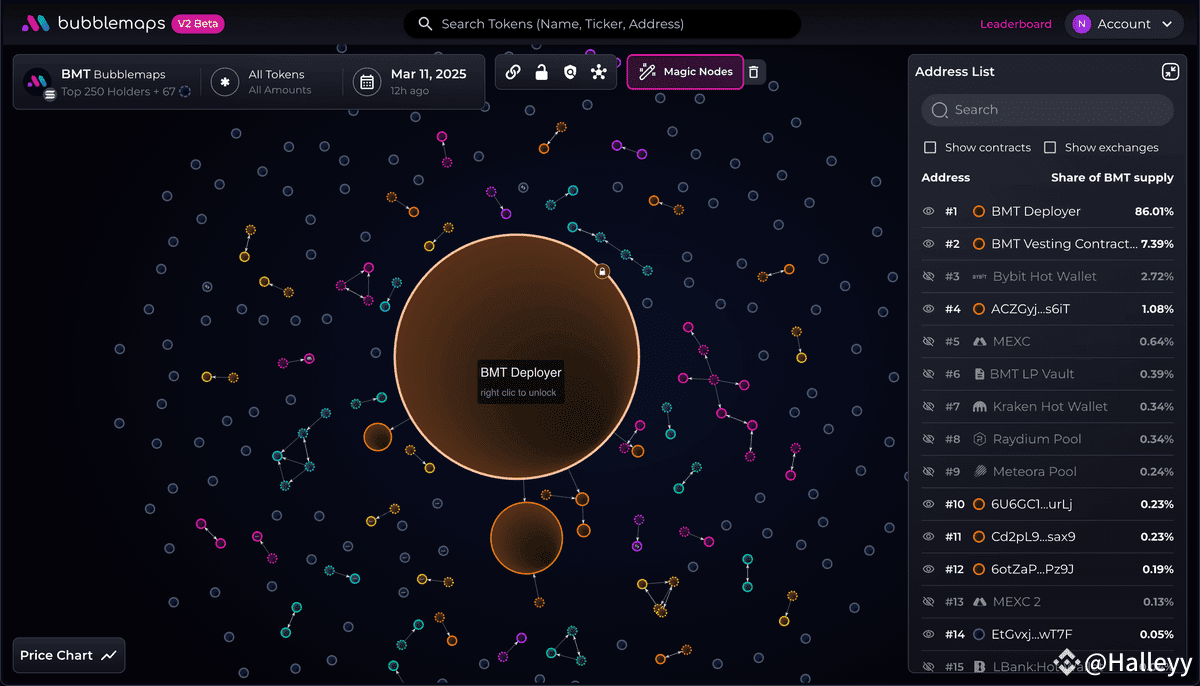Collapse the Address List panel
Screen dimensions: 1200x686
point(1170,72)
